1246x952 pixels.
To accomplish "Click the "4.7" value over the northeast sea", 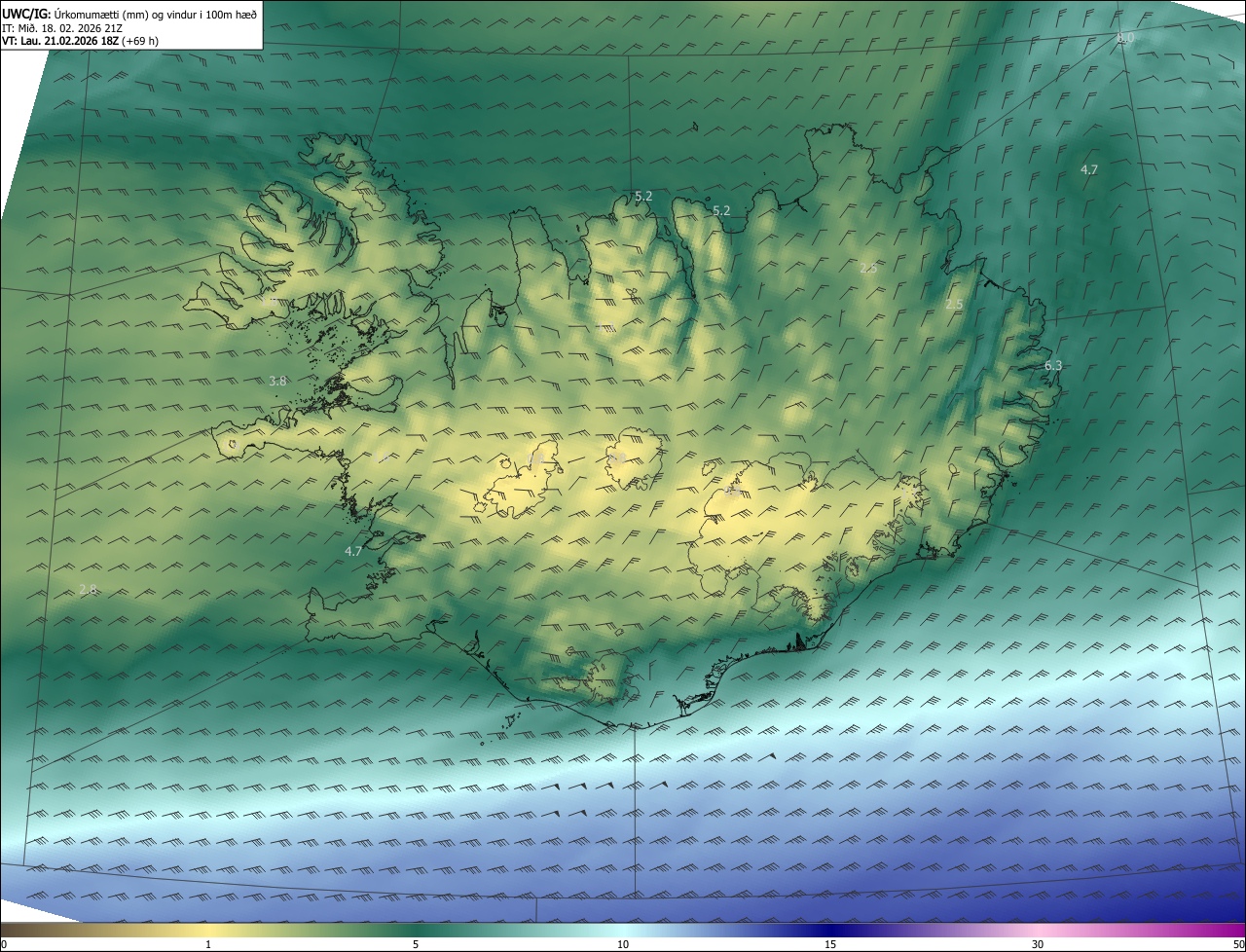I will (x=1089, y=169).
